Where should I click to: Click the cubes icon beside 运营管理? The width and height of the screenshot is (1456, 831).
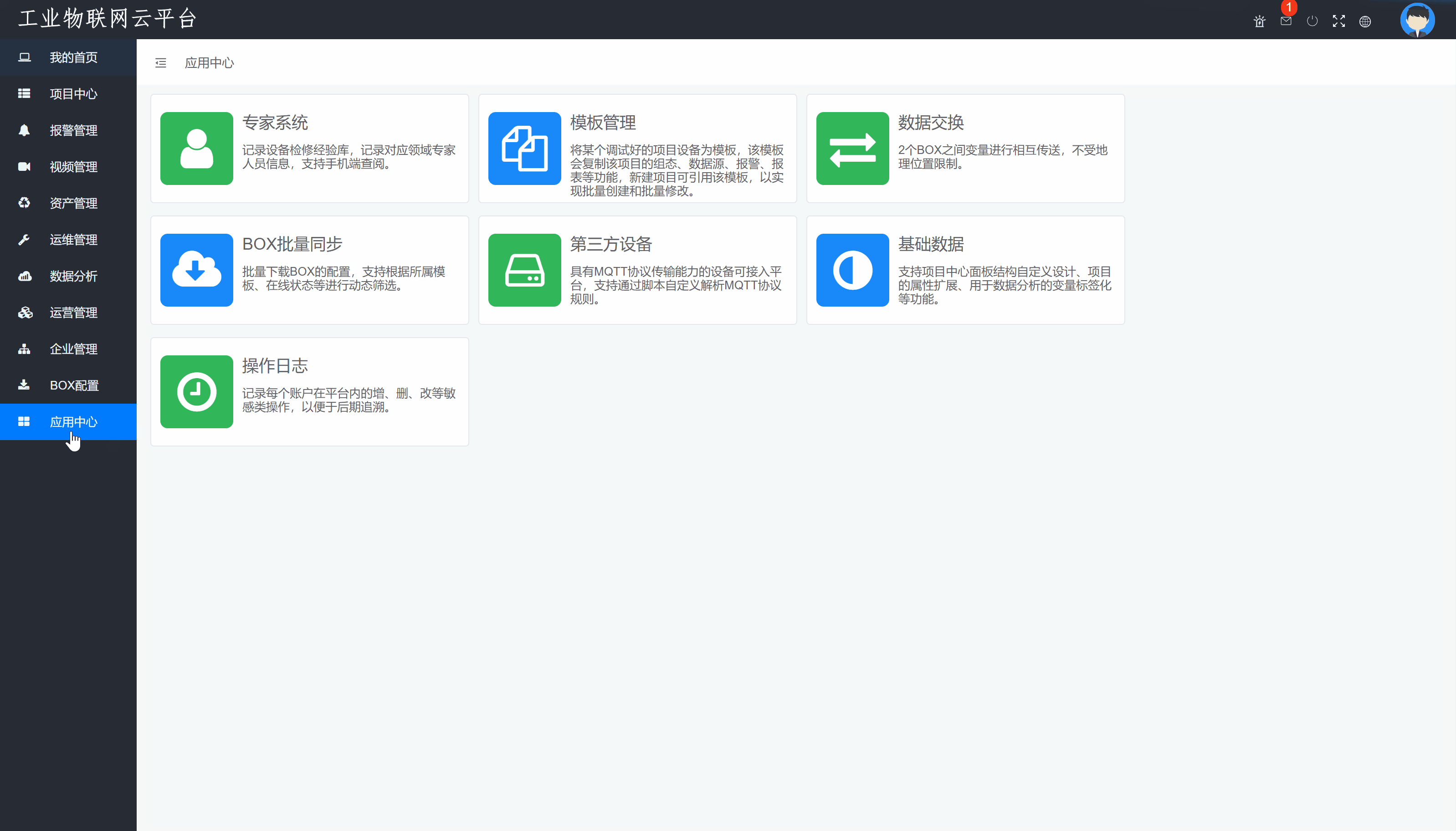[25, 312]
